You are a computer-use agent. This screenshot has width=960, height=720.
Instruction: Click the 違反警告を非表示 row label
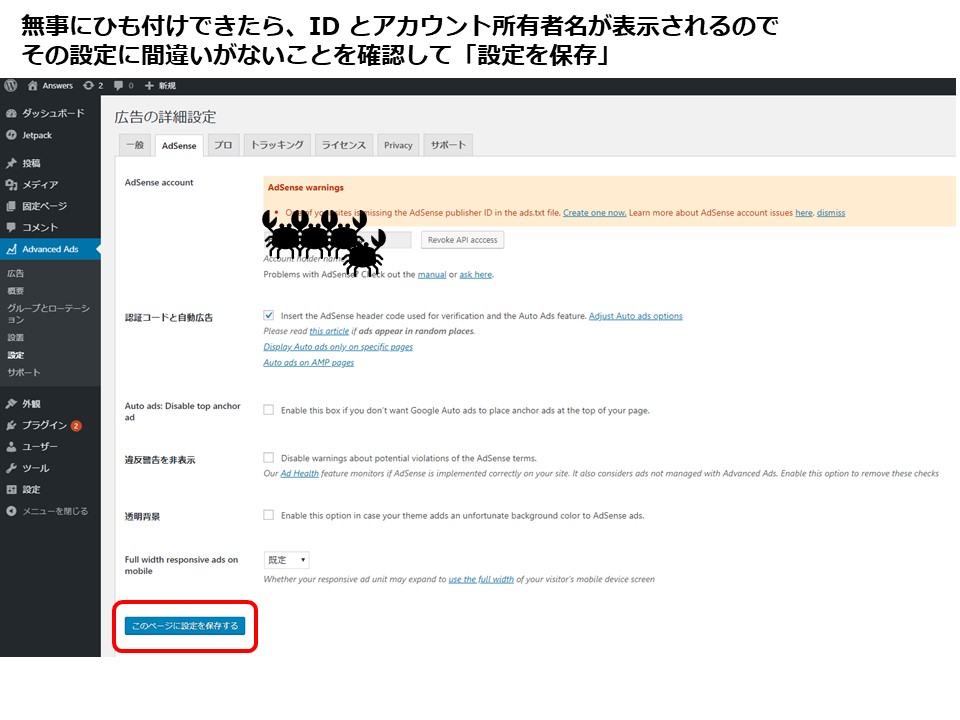160,460
